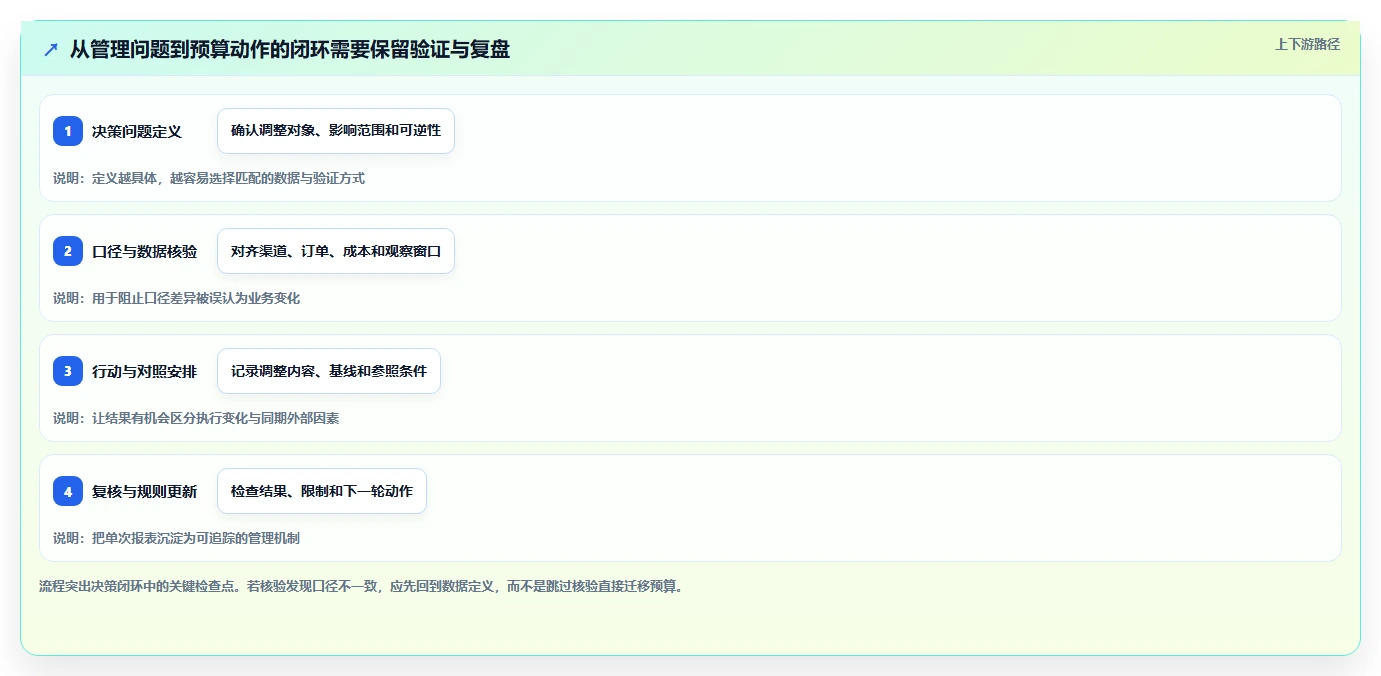The height and width of the screenshot is (676, 1381).
Task: Select step title 复核与规则更新
Action: [144, 491]
